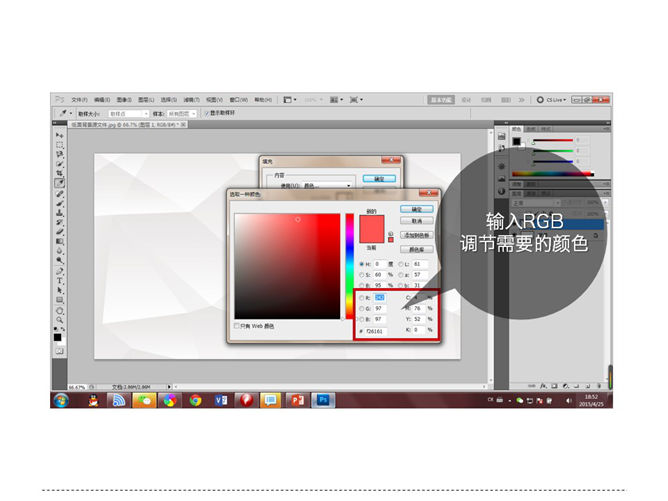
Task: Select the Move tool in the toolbox
Action: coord(59,135)
